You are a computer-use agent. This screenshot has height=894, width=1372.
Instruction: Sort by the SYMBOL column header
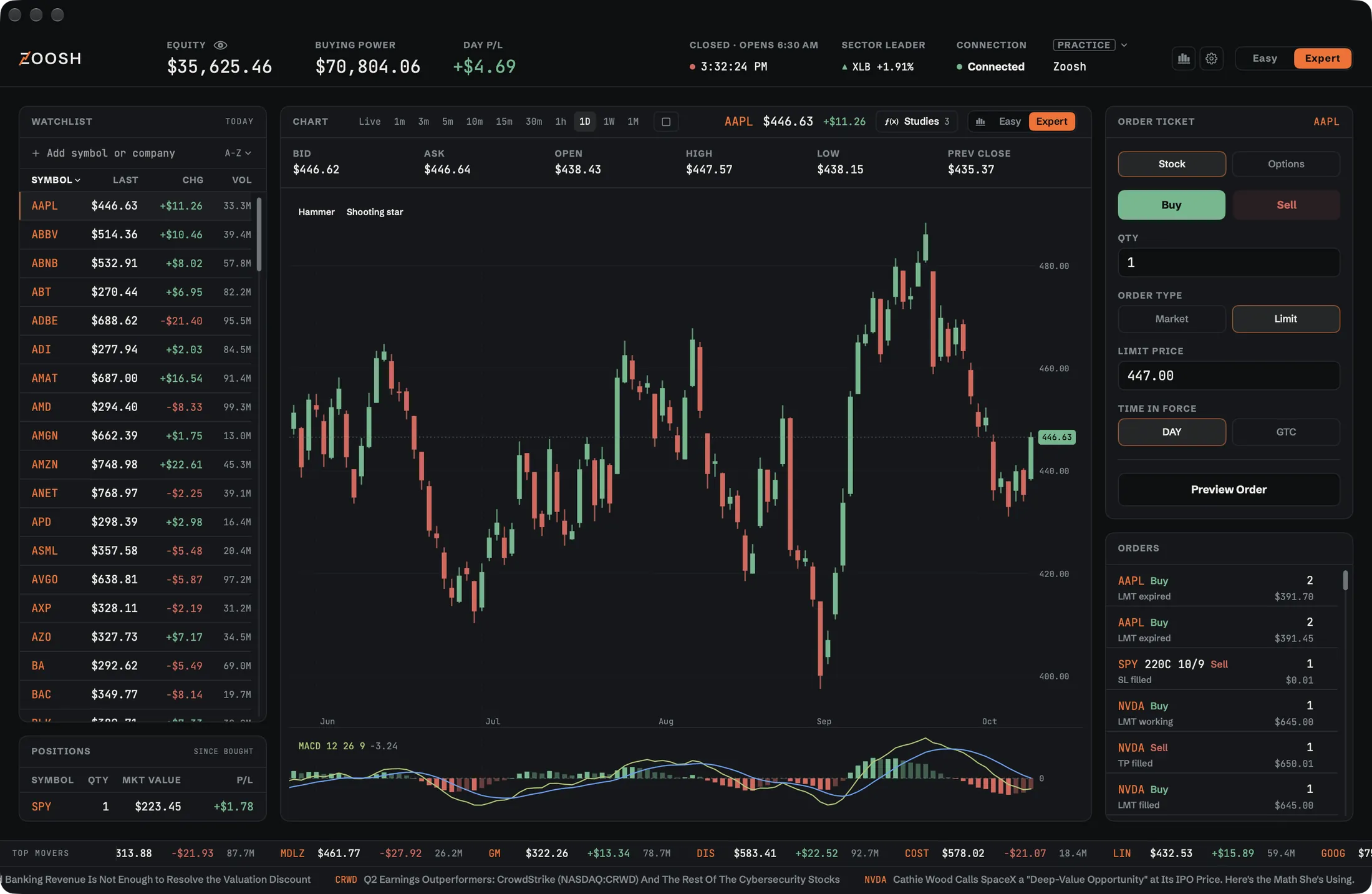[x=56, y=180]
